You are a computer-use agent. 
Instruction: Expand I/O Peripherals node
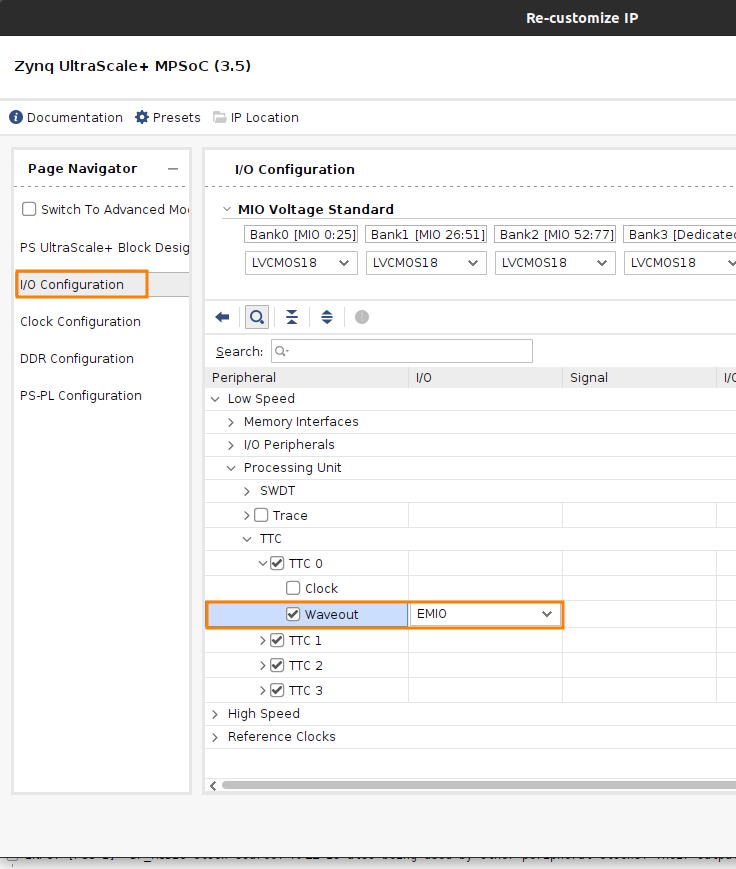[x=231, y=445]
